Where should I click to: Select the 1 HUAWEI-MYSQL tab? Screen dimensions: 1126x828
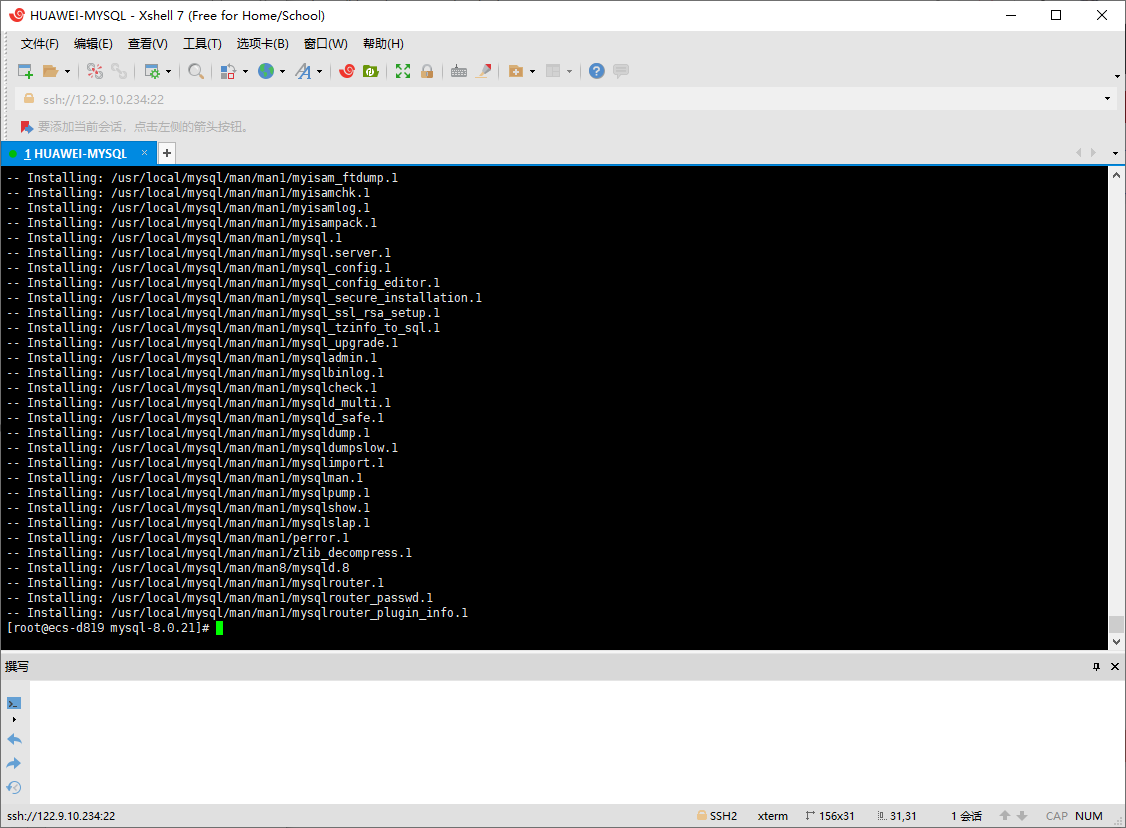(x=75, y=154)
